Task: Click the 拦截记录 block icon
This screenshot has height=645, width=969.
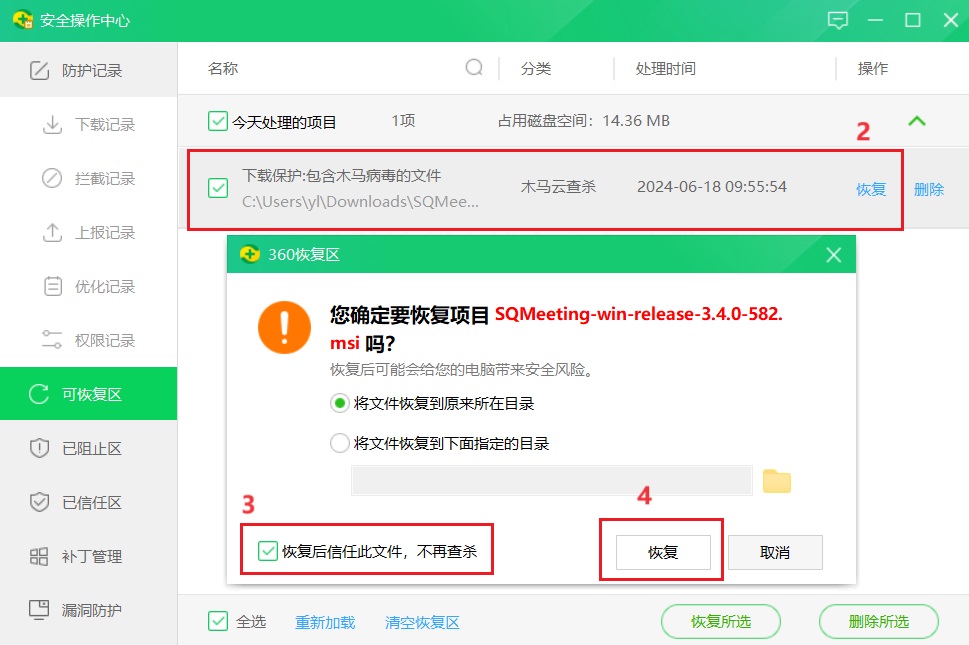Action: (x=52, y=179)
